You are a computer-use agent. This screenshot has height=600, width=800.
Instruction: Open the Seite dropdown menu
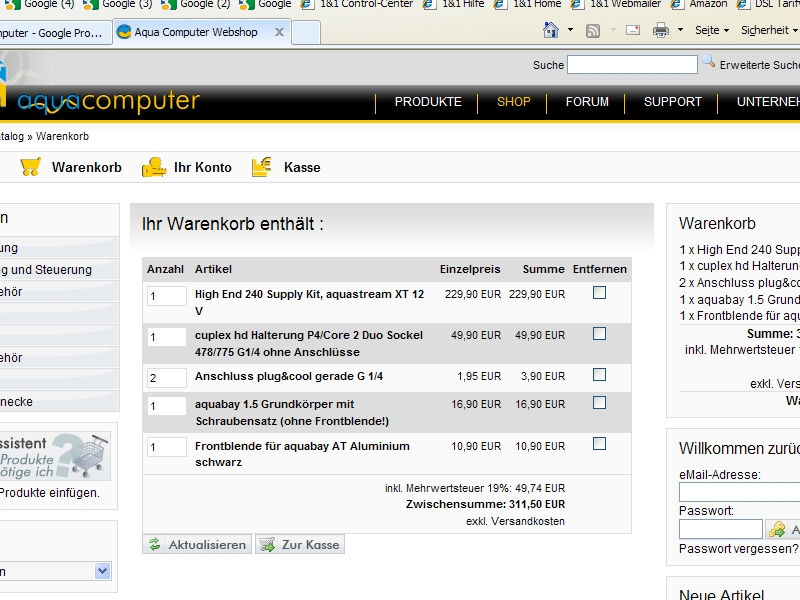point(712,30)
